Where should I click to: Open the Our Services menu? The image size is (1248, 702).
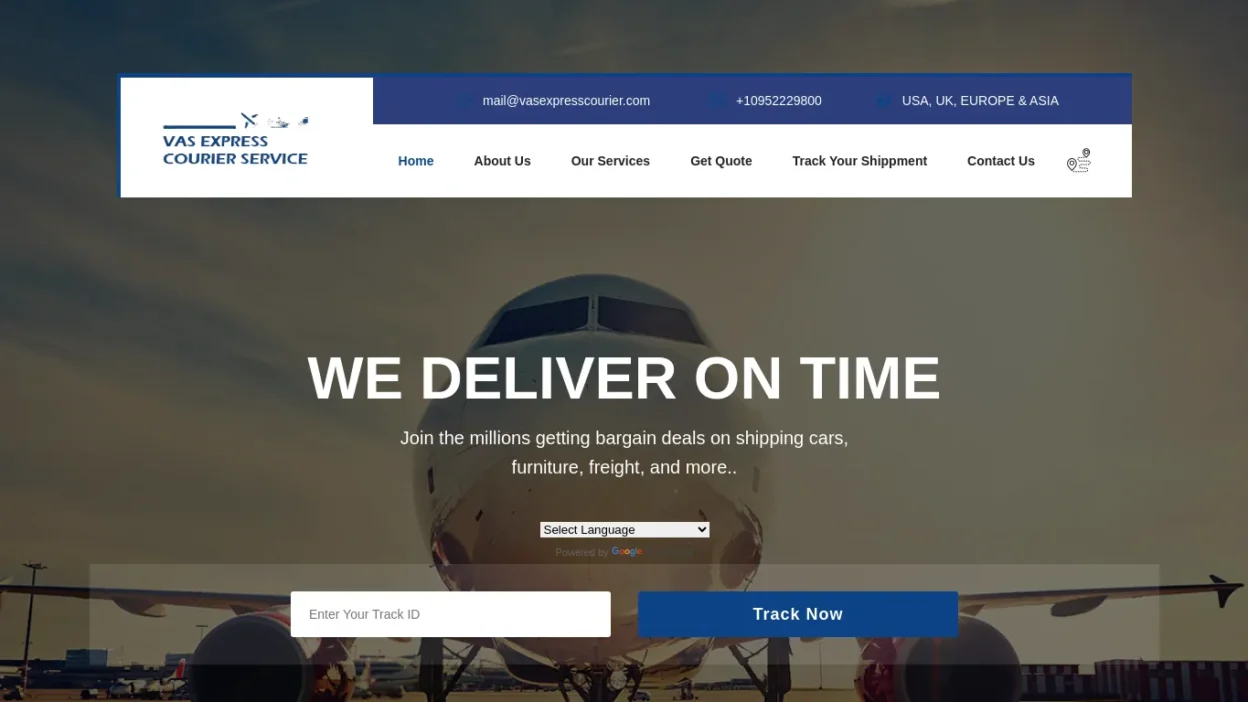[x=610, y=161]
